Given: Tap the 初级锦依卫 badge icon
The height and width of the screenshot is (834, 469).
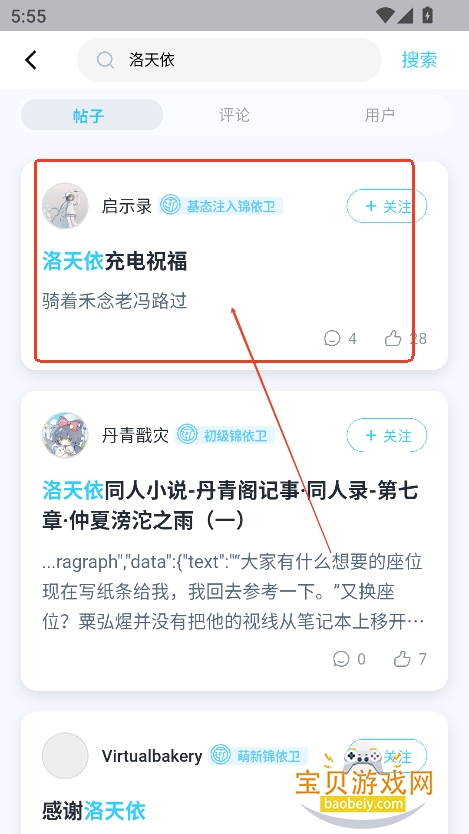Looking at the screenshot, I should click(x=187, y=435).
